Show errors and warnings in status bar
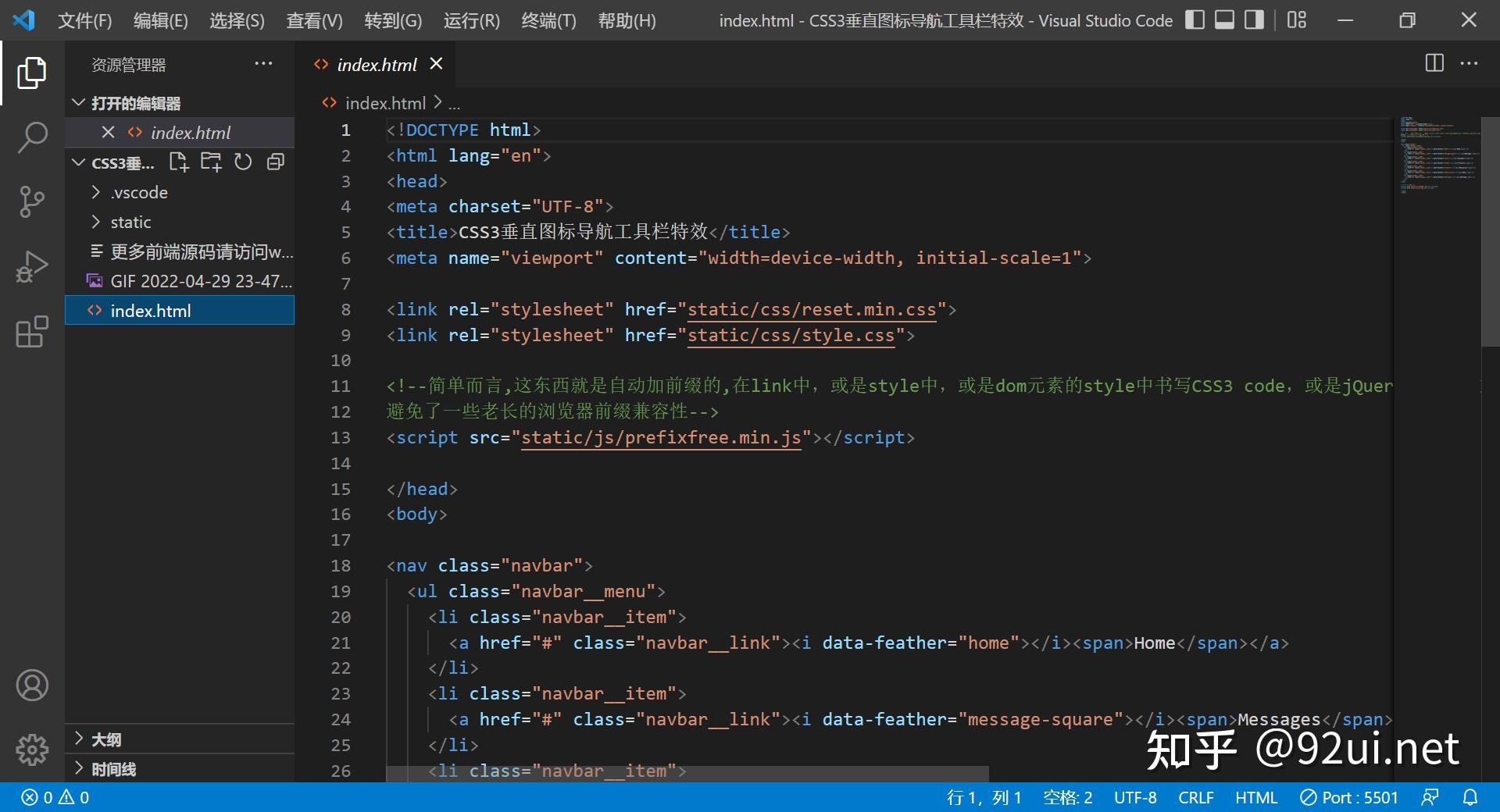The width and height of the screenshot is (1500, 812). (55, 797)
